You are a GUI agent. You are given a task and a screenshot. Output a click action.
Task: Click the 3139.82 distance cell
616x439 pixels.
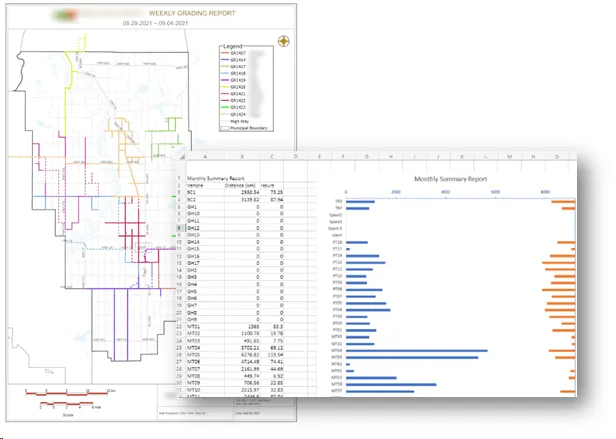pyautogui.click(x=242, y=199)
